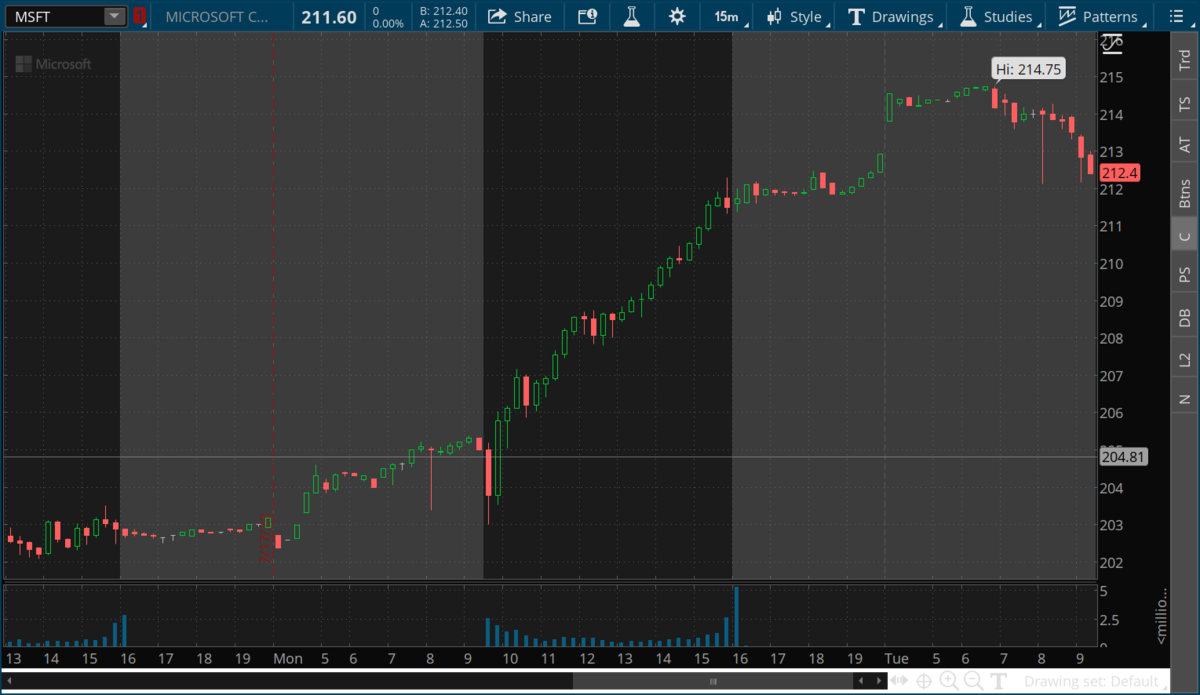Click the scroll left arrow button
This screenshot has width=1200, height=695.
point(861,681)
